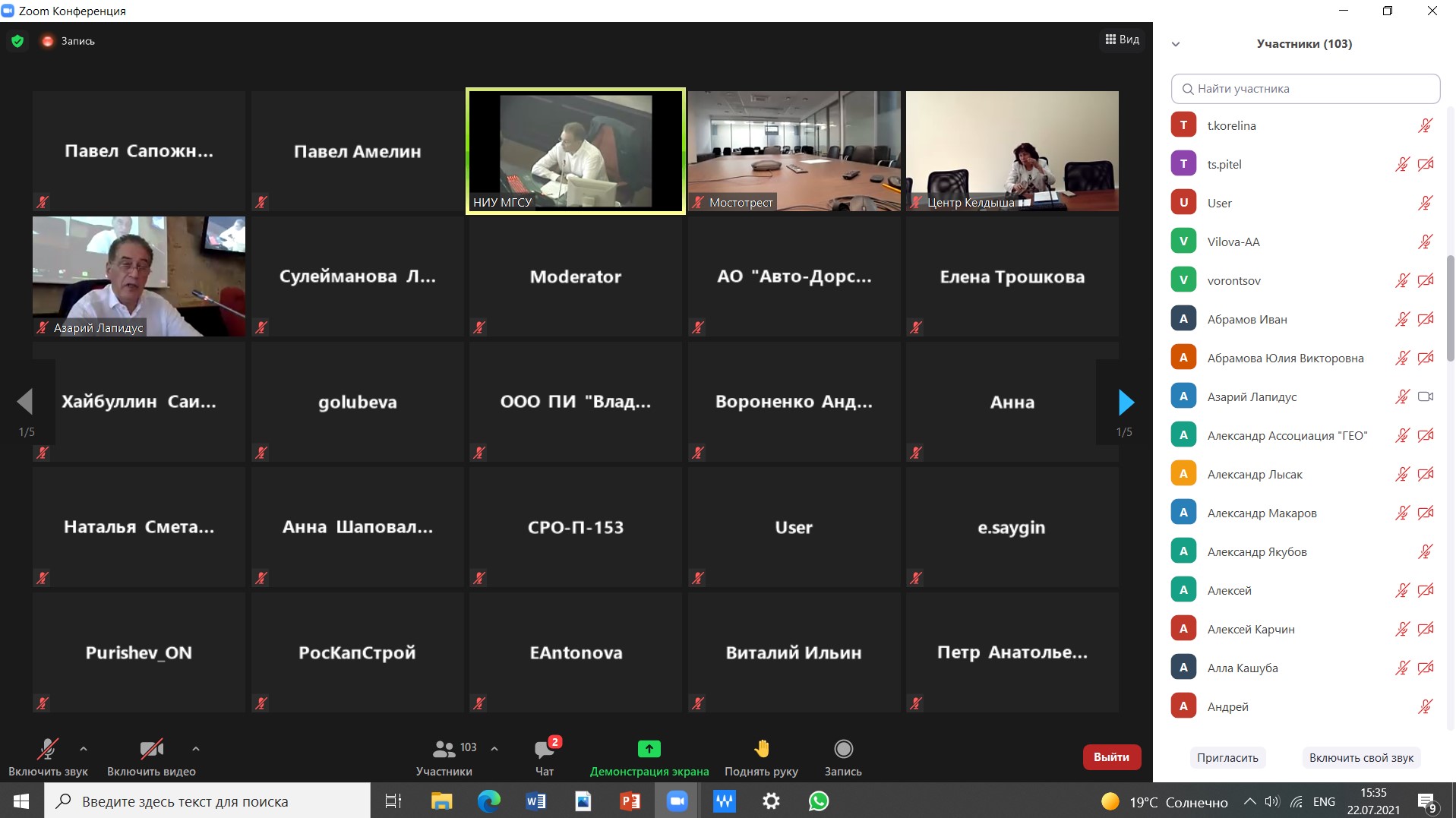Click the participants list scrollbar
Viewport: 1456px width, 818px height.
(x=1450, y=308)
